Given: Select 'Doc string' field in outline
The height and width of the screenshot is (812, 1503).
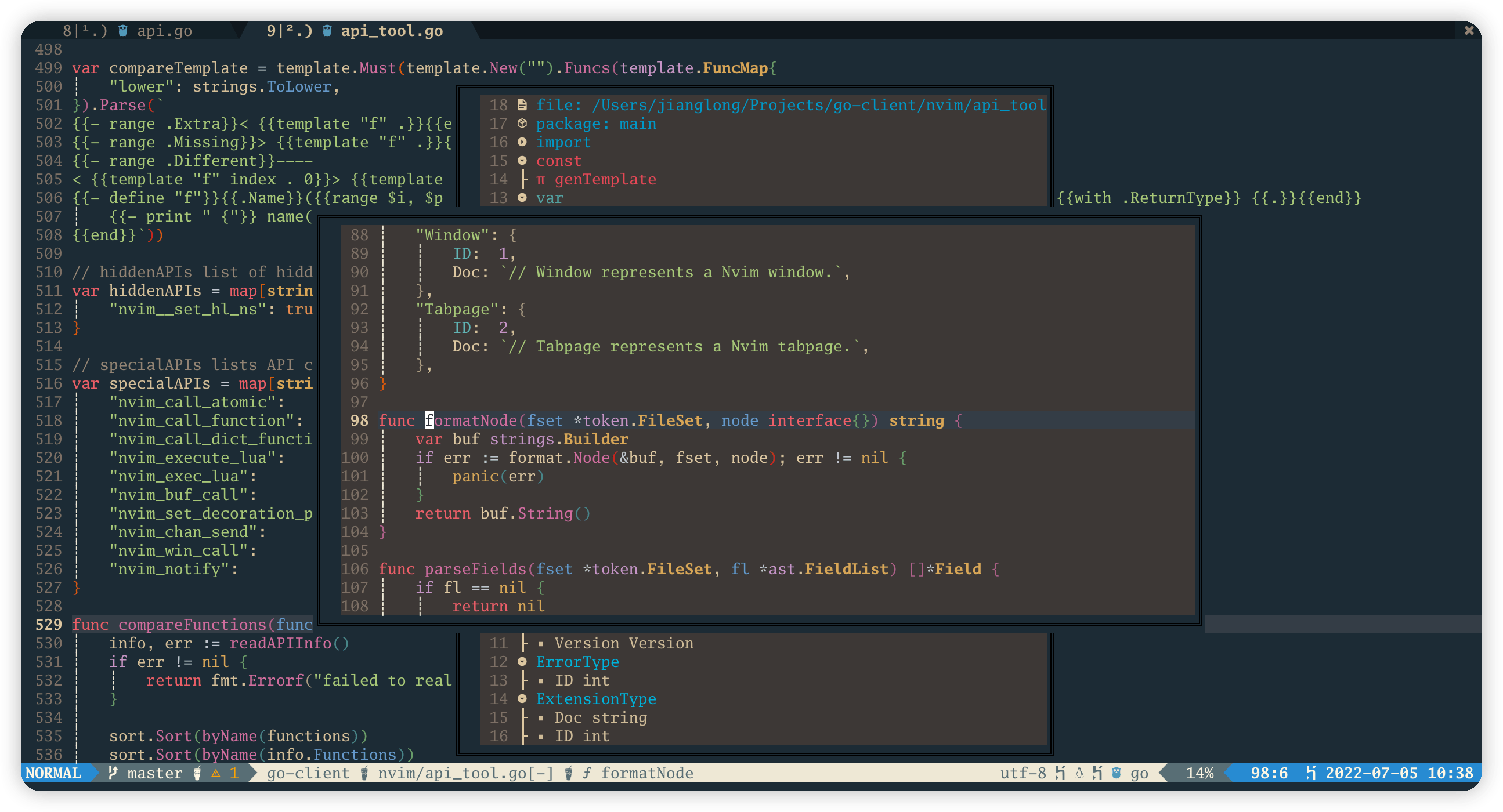Looking at the screenshot, I should (x=601, y=718).
